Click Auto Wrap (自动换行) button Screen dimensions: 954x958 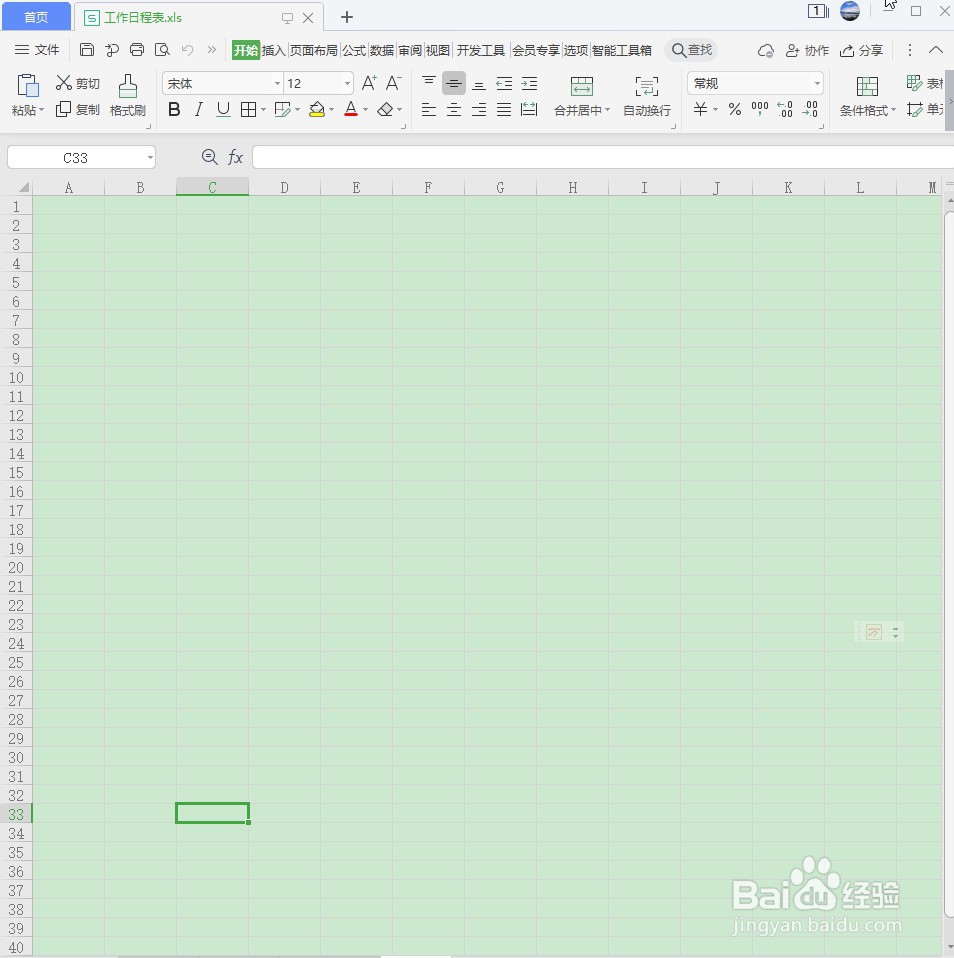pos(647,95)
